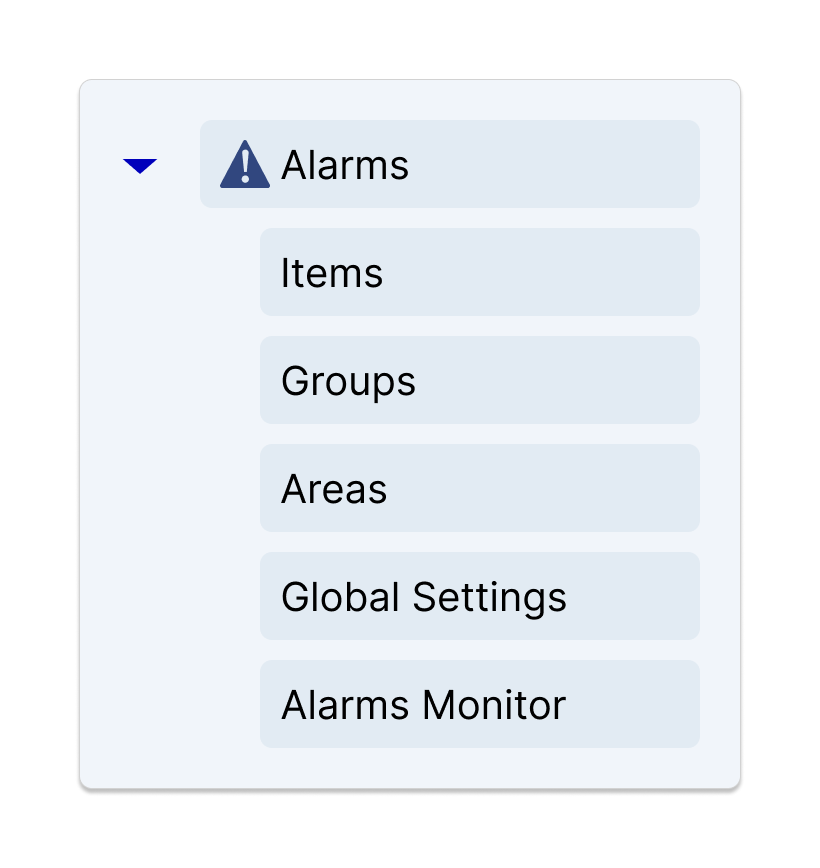Go to alarm Groups page

[480, 380]
